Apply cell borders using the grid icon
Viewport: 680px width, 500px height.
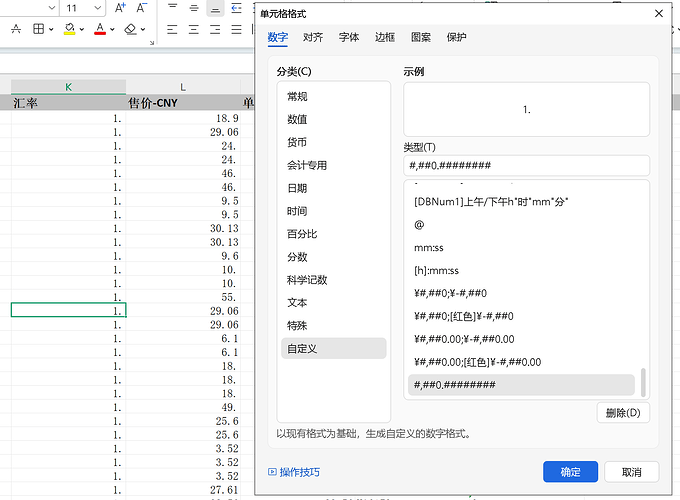pos(39,29)
